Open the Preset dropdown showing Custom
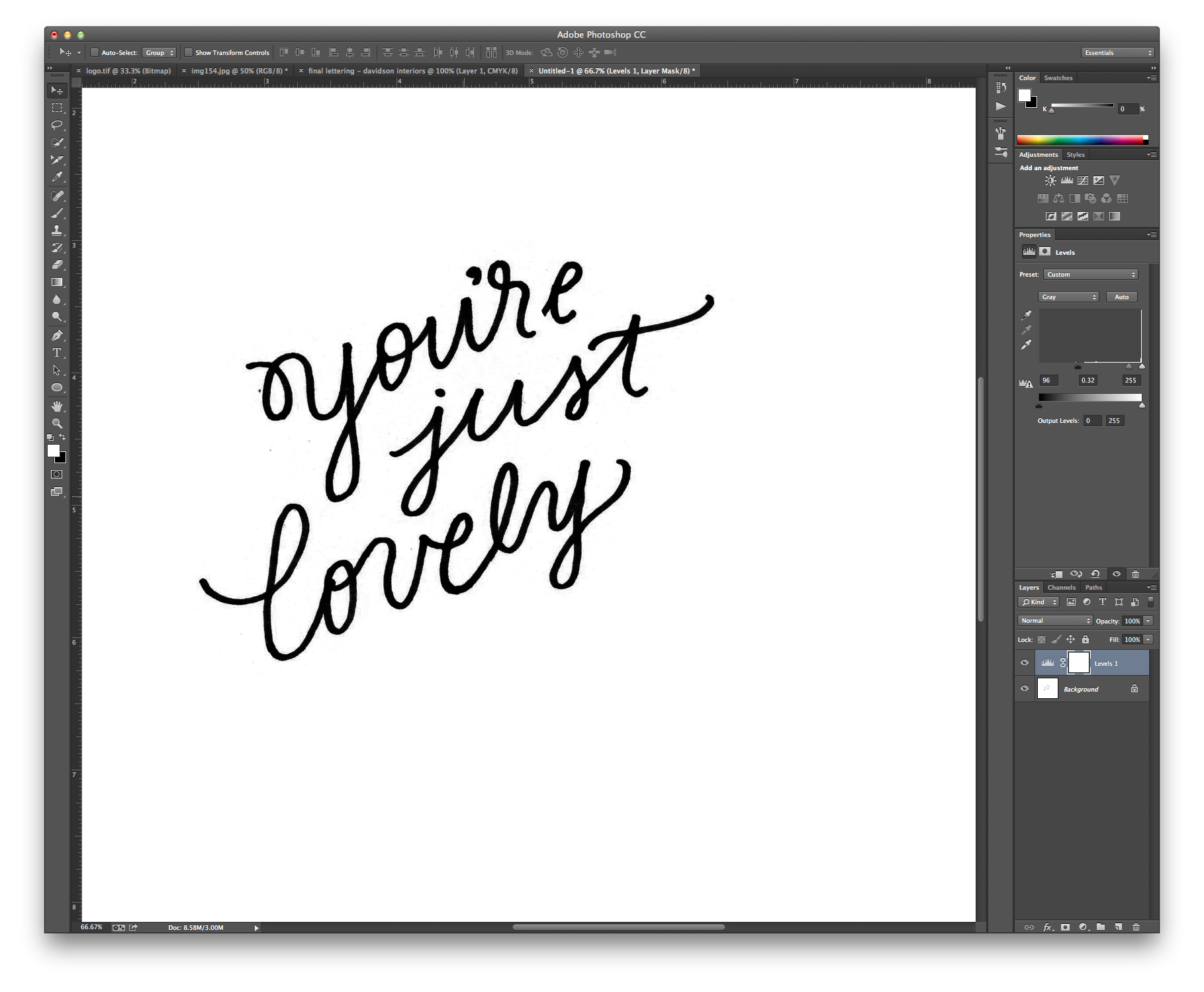The height and width of the screenshot is (992, 1204). (1090, 274)
